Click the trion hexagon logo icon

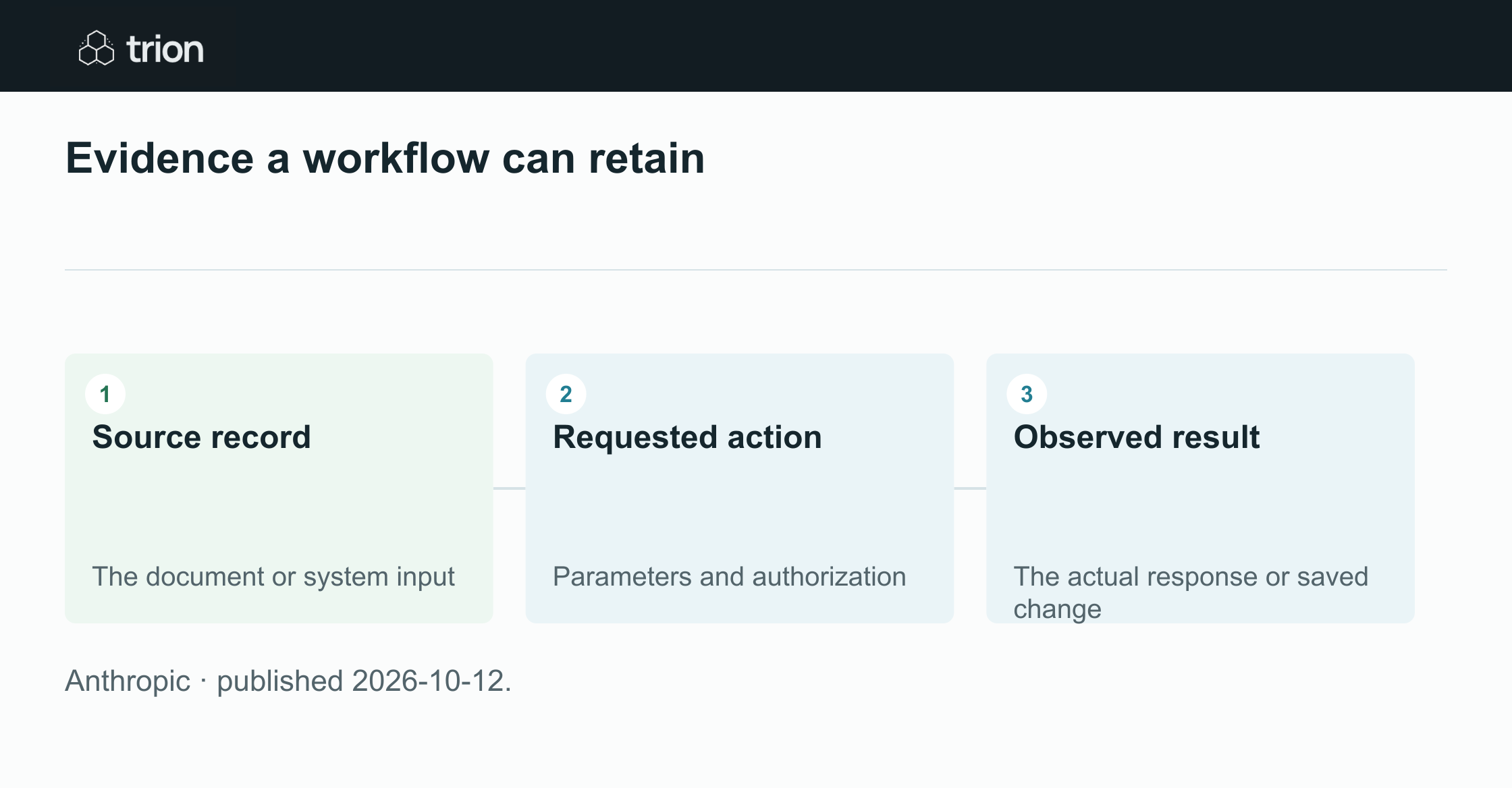(x=97, y=48)
